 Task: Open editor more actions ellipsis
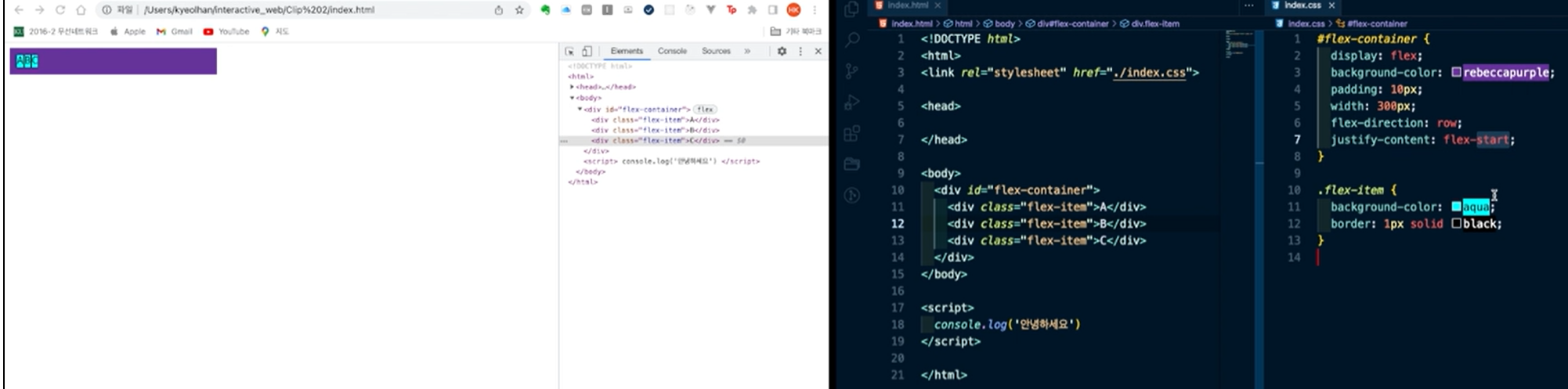pos(1248,5)
